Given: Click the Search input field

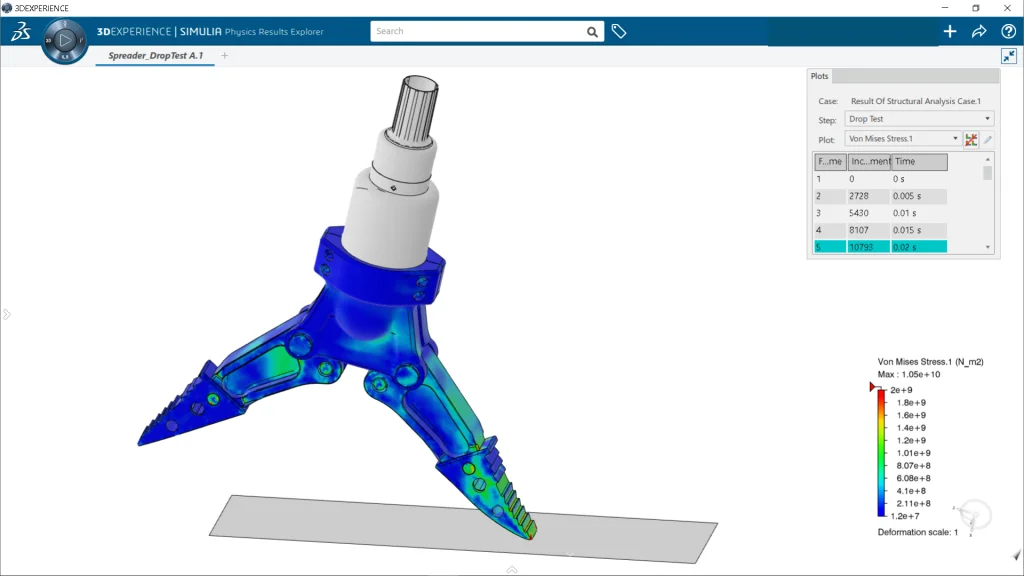Looking at the screenshot, I should (x=477, y=31).
